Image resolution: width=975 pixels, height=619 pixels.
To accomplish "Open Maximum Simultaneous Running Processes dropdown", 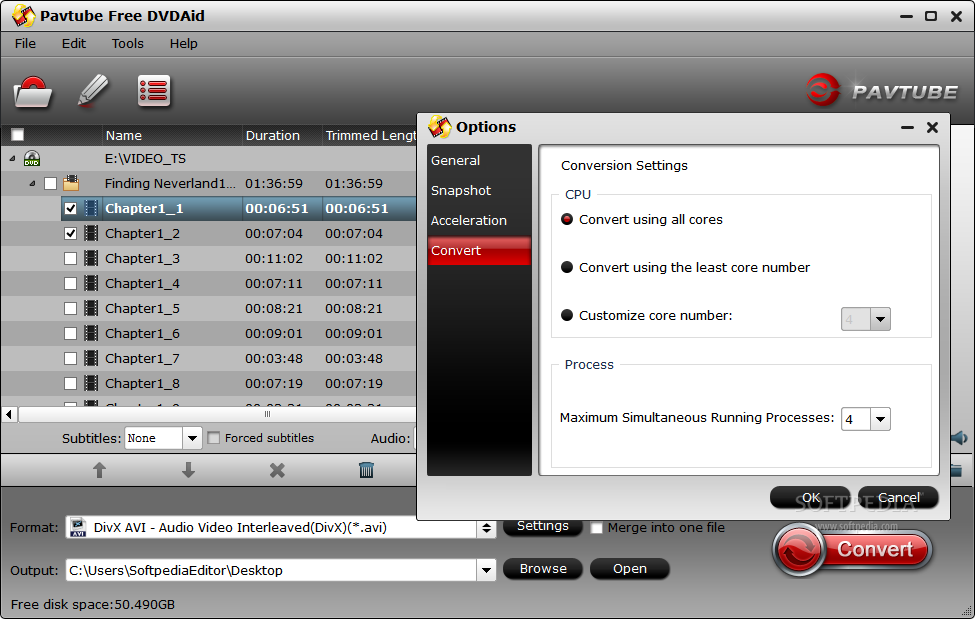I will point(880,419).
